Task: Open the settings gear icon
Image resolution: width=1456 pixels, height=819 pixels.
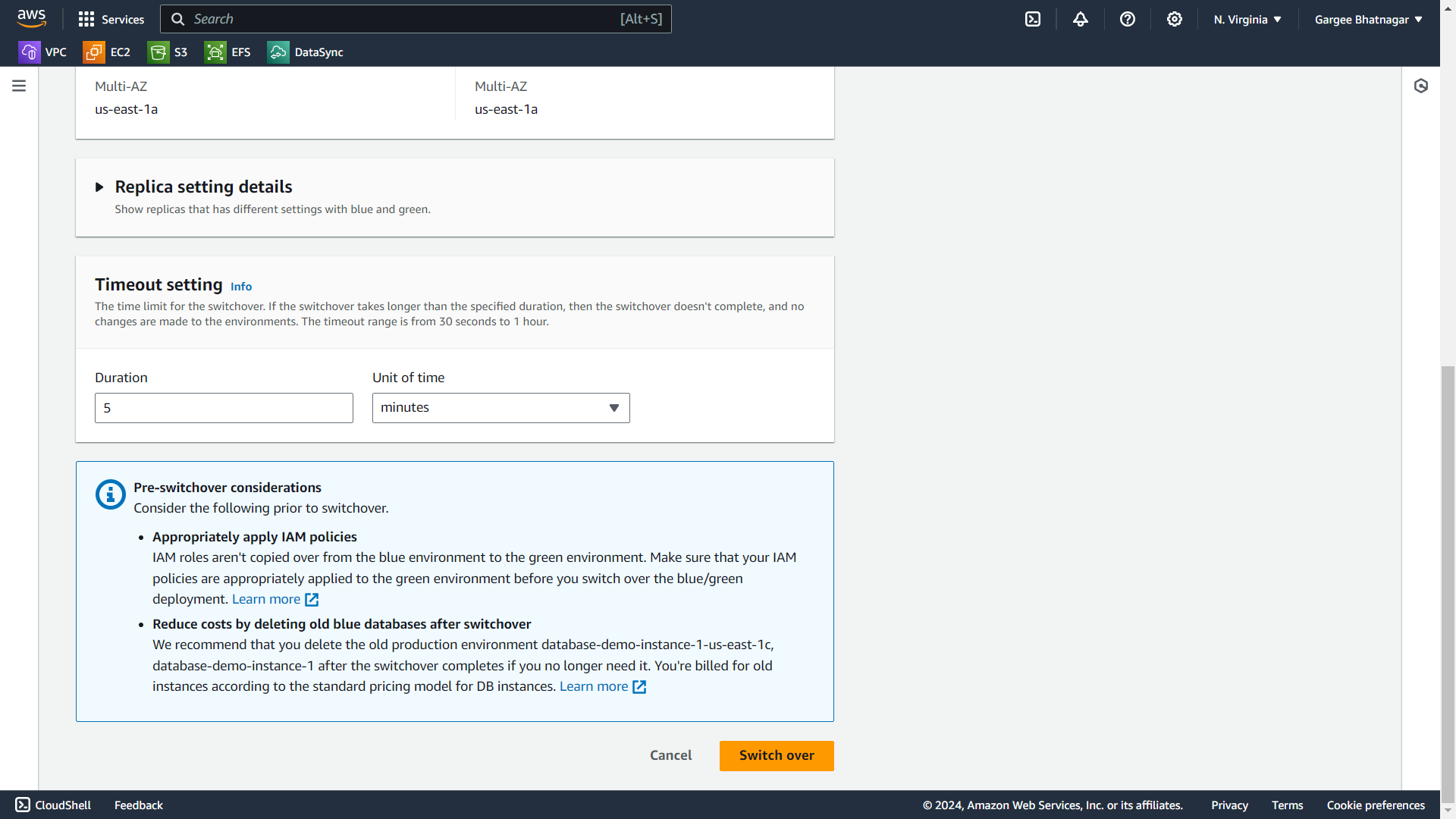Action: pyautogui.click(x=1175, y=19)
